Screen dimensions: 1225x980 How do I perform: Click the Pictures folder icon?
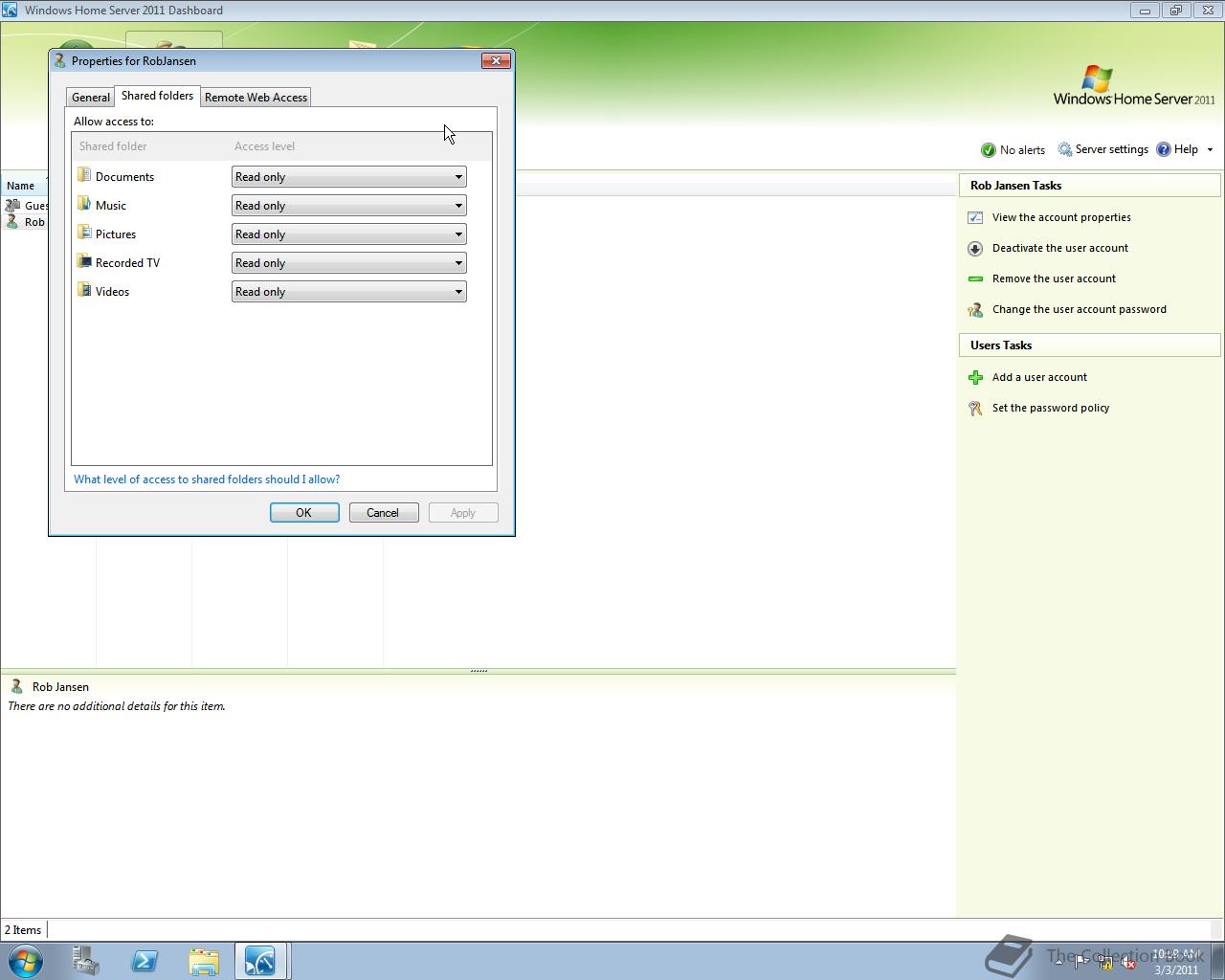click(x=84, y=234)
